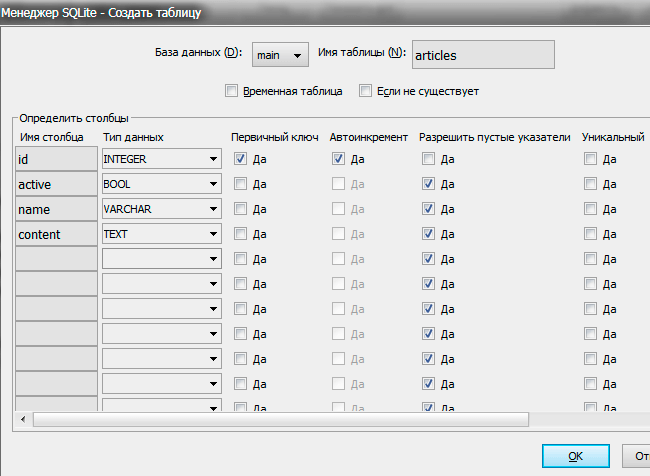Set the active column as primary key
Screen dimensions: 650x476
[x=240, y=184]
